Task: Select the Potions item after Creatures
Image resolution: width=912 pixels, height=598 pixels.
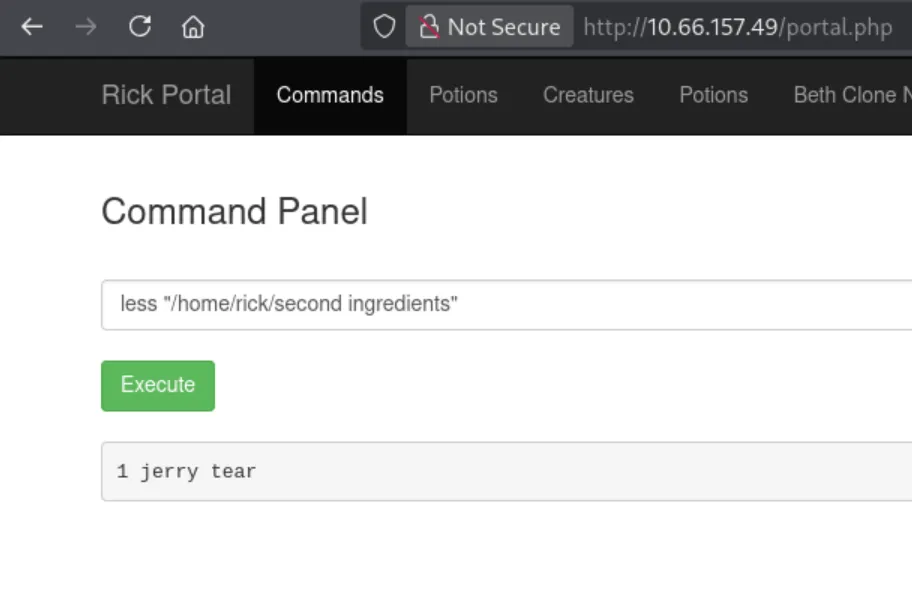Action: 714,95
